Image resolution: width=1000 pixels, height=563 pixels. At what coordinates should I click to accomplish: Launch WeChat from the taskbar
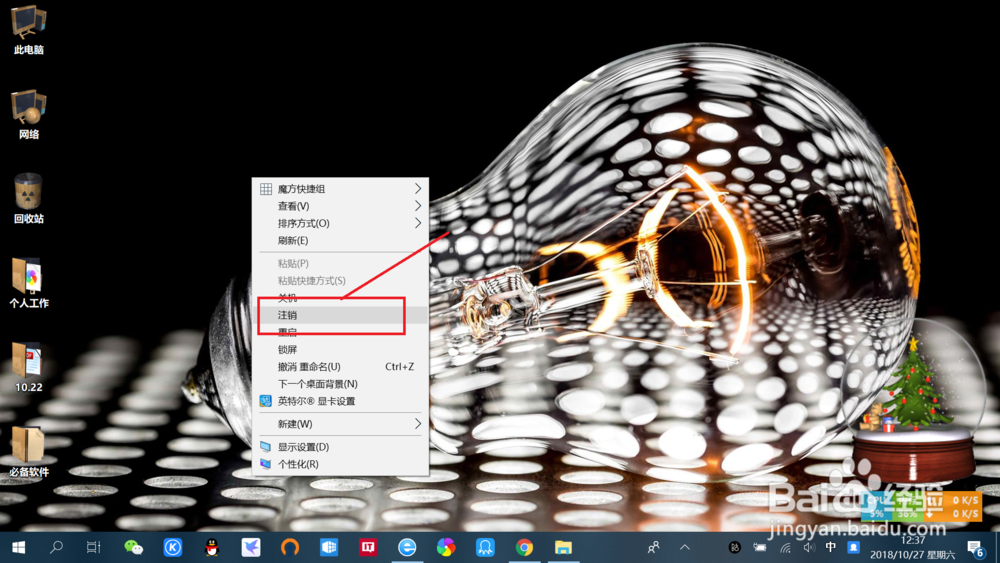click(133, 547)
